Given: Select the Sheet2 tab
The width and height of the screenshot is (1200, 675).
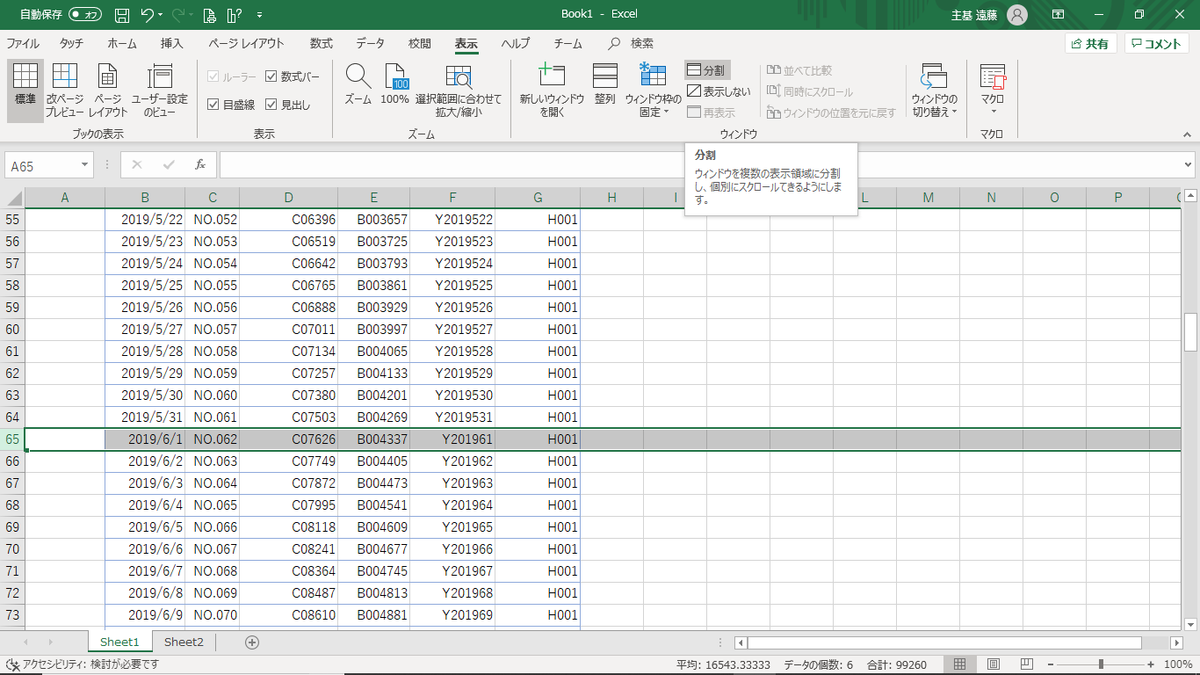Looking at the screenshot, I should pos(184,642).
